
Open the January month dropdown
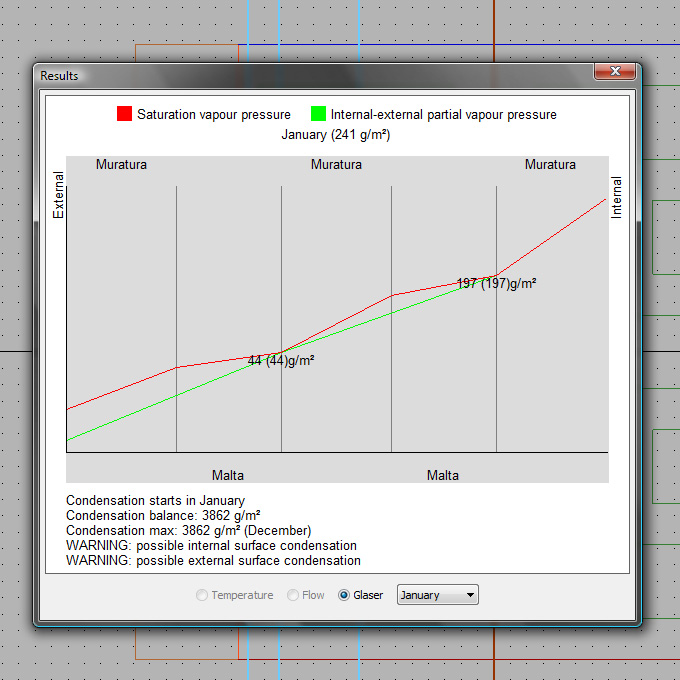click(x=438, y=595)
